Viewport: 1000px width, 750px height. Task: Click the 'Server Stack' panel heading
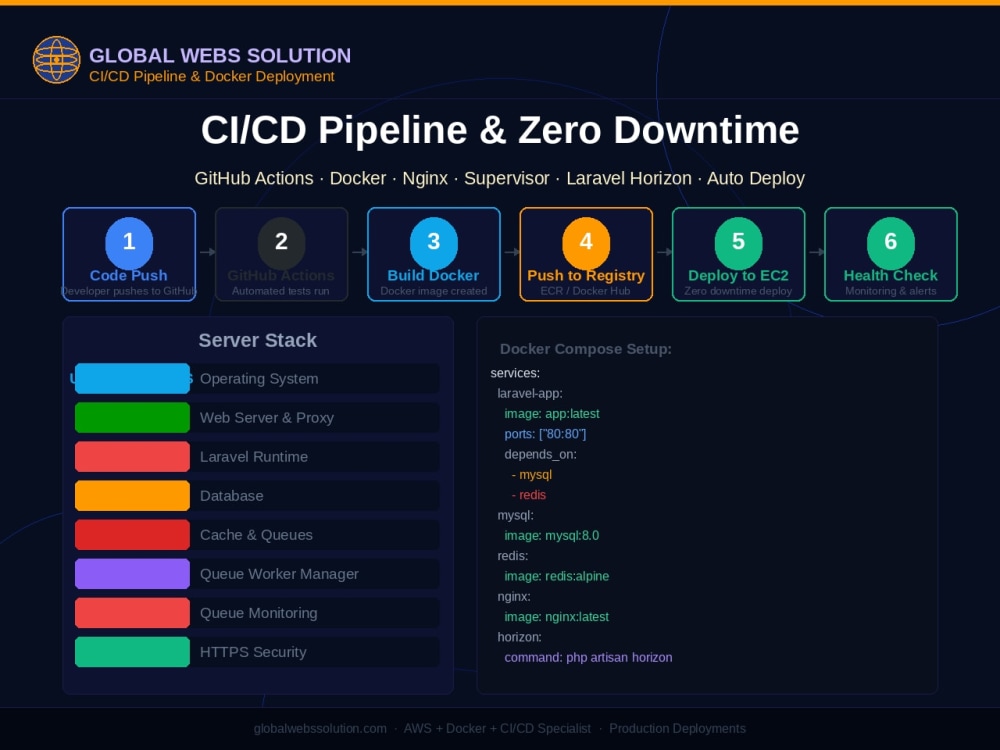pyautogui.click(x=258, y=341)
